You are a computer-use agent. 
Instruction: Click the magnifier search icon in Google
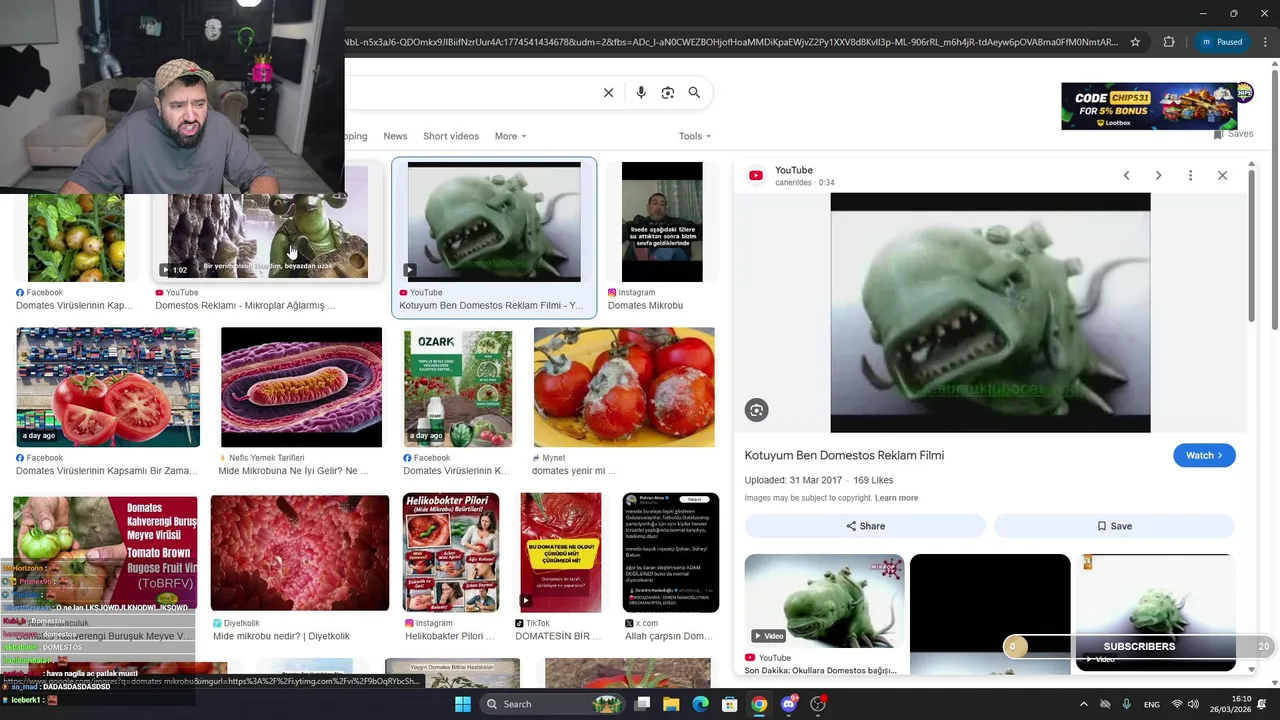(694, 93)
